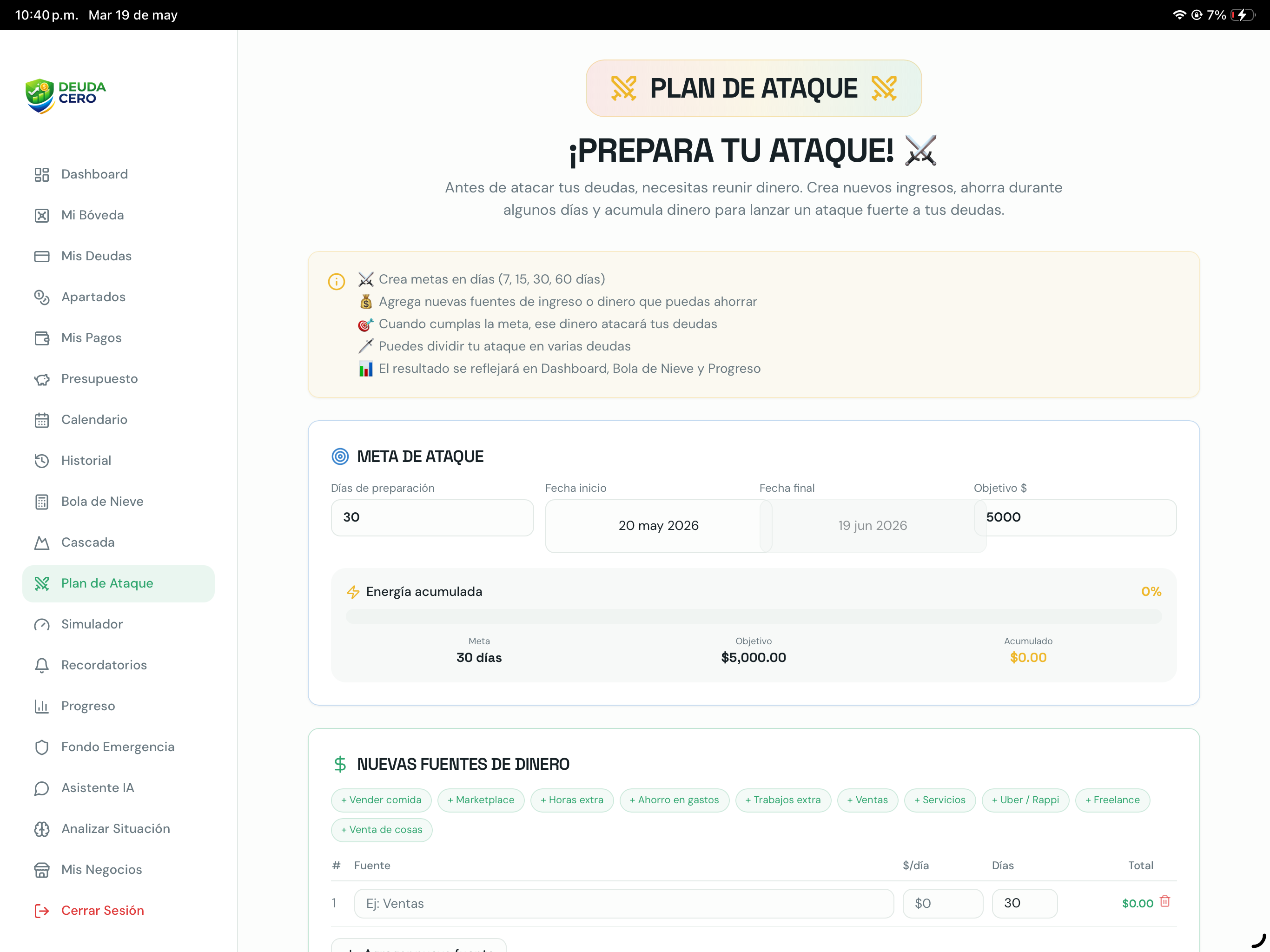This screenshot has height=952, width=1270.
Task: Click the Recordatorios bell icon
Action: (x=41, y=666)
